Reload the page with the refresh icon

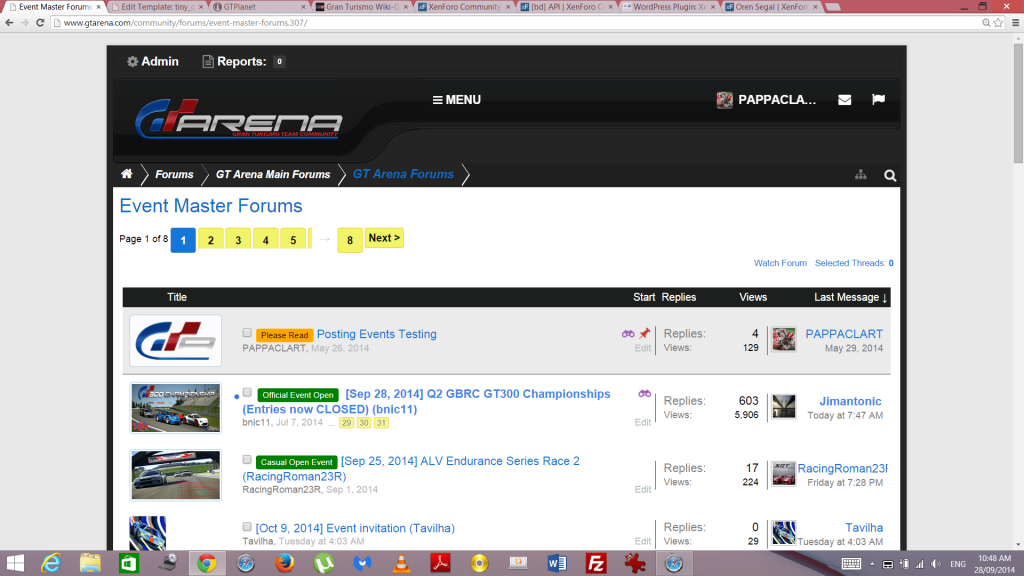(40, 22)
